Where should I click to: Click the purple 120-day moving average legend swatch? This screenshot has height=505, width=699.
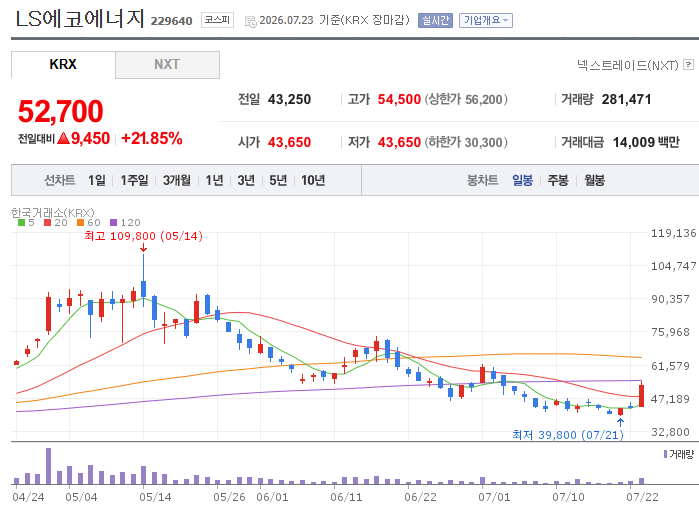[x=113, y=222]
